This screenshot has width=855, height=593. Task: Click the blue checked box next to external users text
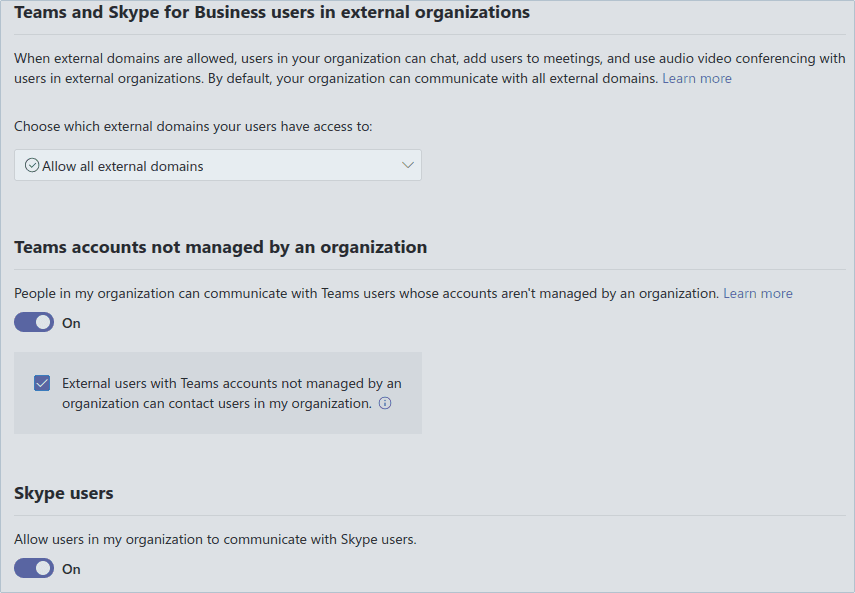42,383
